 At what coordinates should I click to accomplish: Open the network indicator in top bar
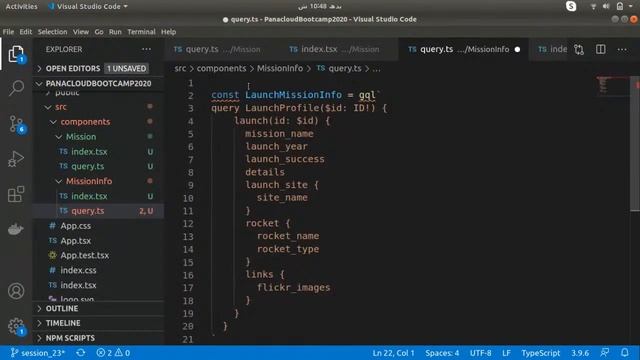coord(593,6)
